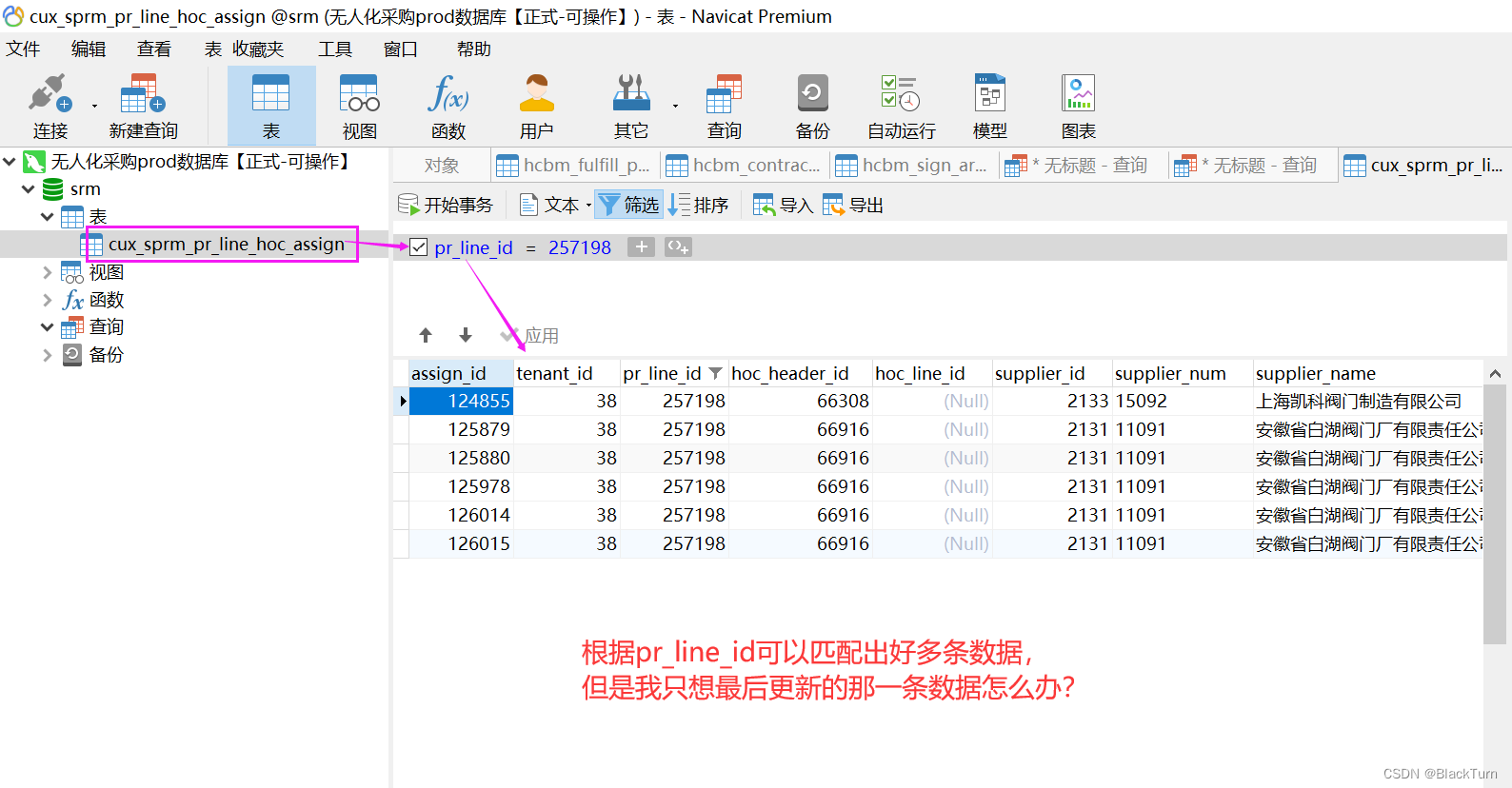Click the Export (导出) icon

833,205
